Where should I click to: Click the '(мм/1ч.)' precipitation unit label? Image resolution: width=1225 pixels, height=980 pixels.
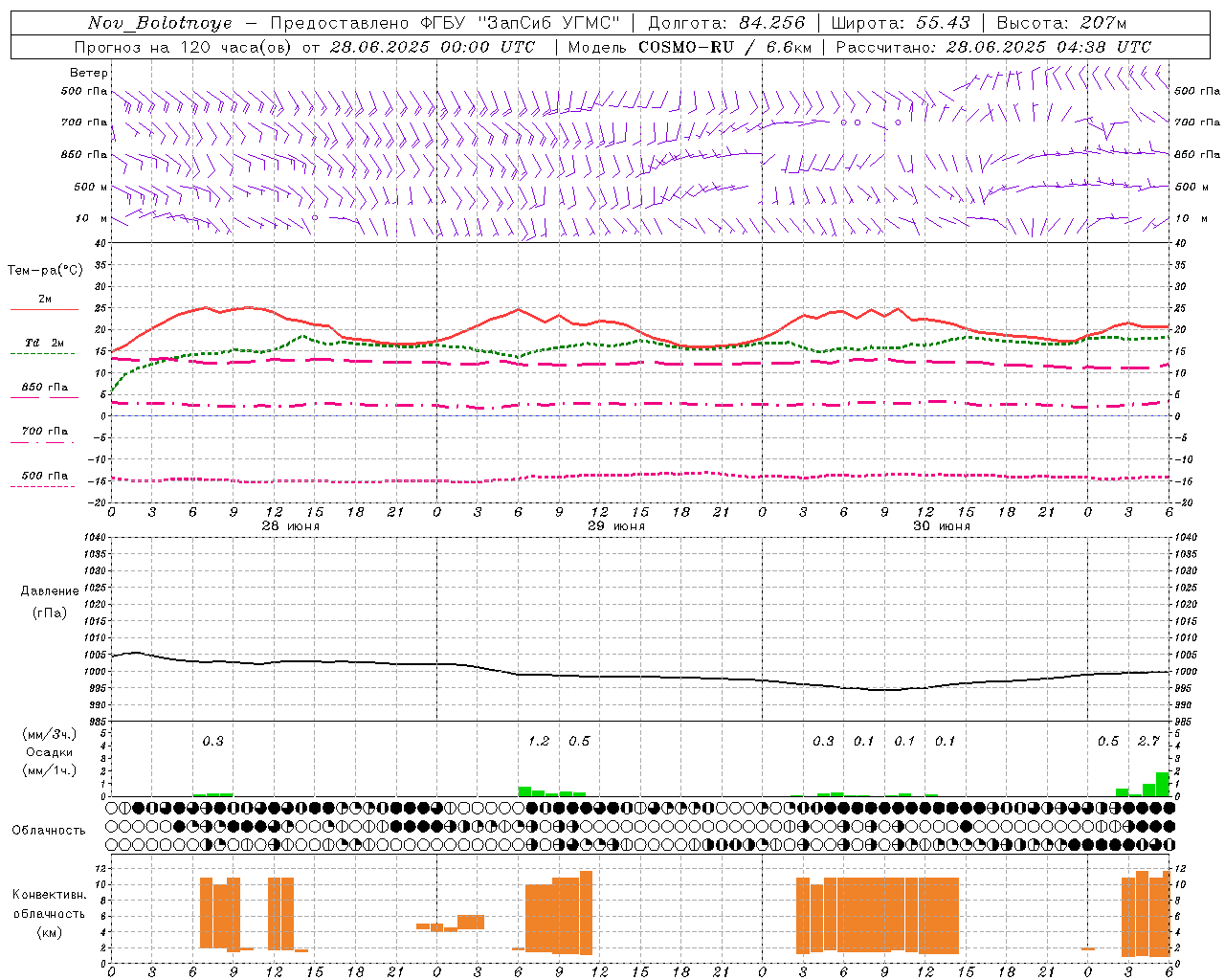coord(50,770)
